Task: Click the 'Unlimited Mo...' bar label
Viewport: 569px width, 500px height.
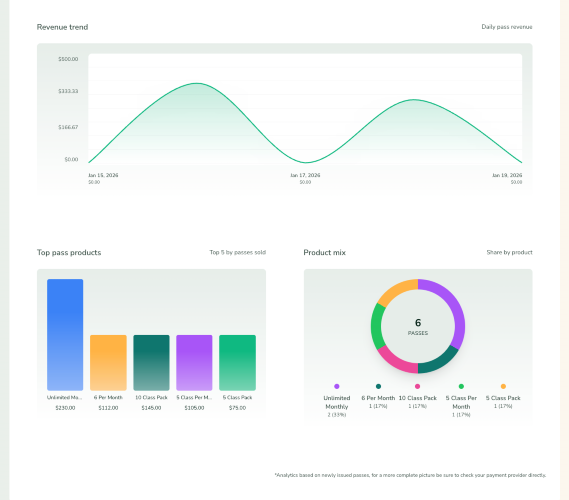Action: [65, 398]
